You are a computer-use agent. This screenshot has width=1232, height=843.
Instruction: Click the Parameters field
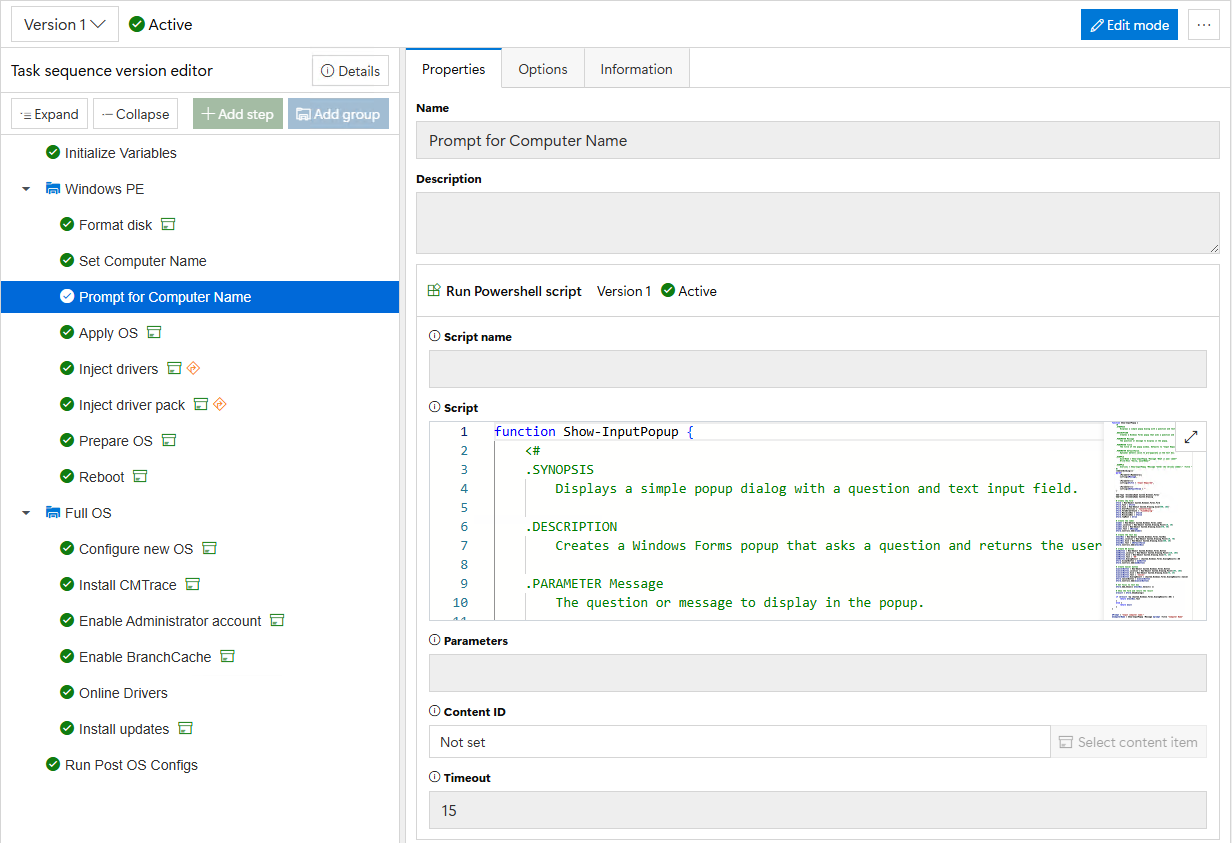coord(818,673)
